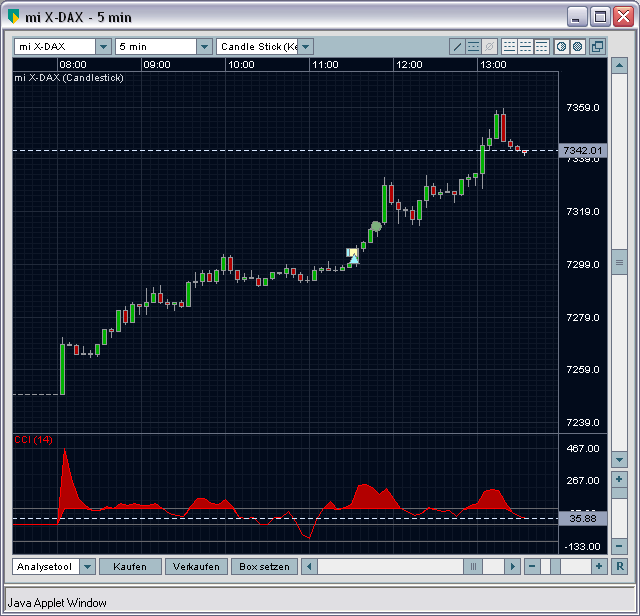Click the CCI value label 35.88
The height and width of the screenshot is (616, 640).
click(582, 518)
